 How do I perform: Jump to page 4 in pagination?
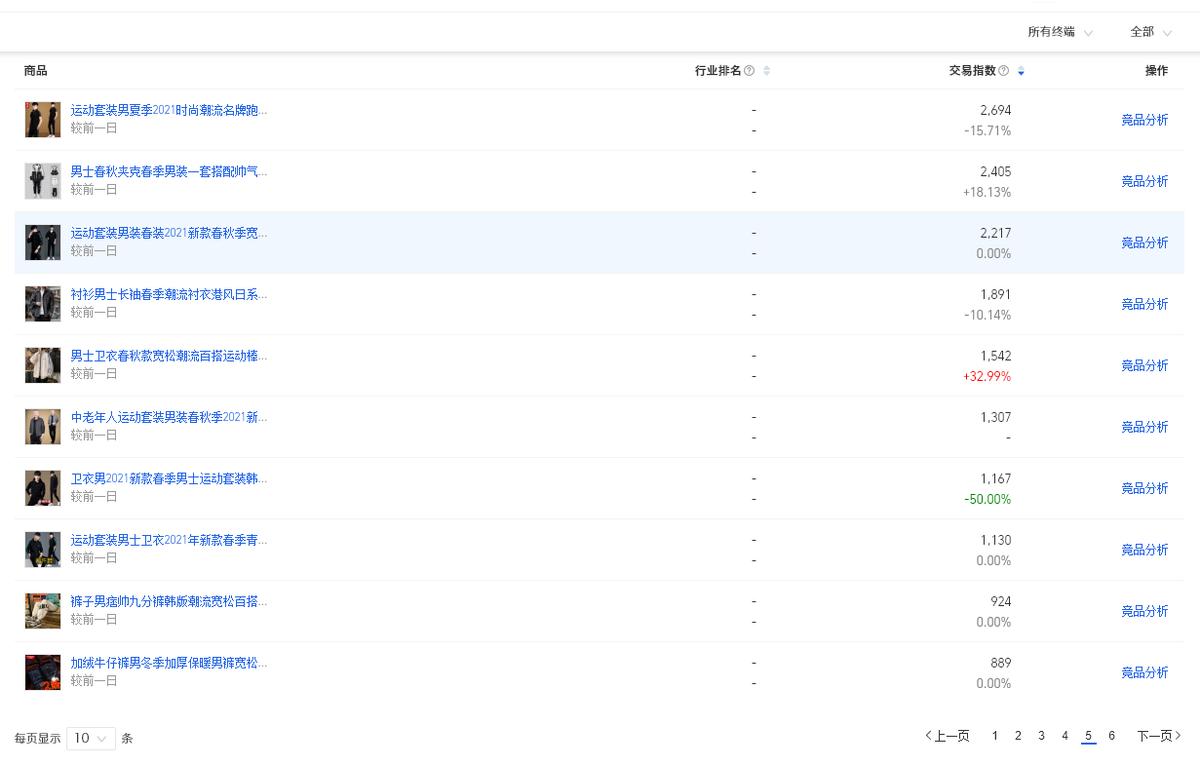pyautogui.click(x=1065, y=736)
